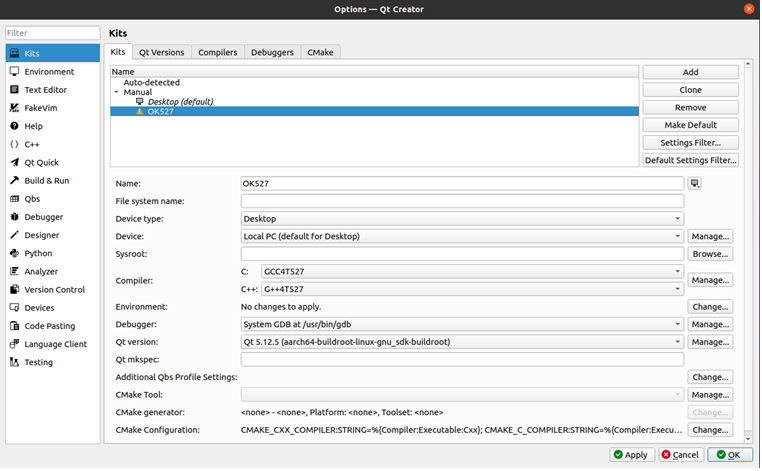762x471 pixels.
Task: Click Change... next to Environment
Action: coord(710,307)
